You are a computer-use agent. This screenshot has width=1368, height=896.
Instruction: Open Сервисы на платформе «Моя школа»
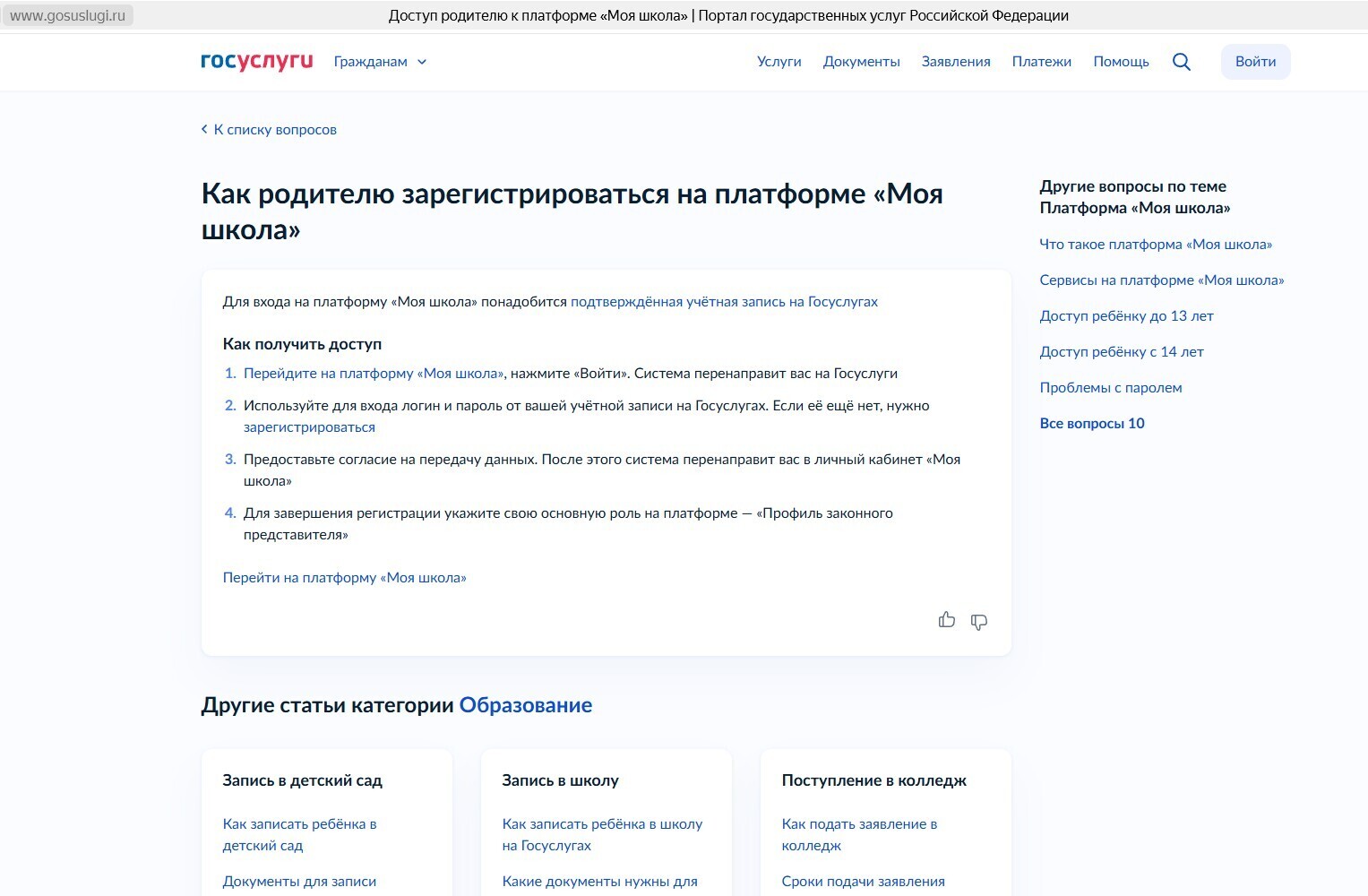click(1162, 280)
